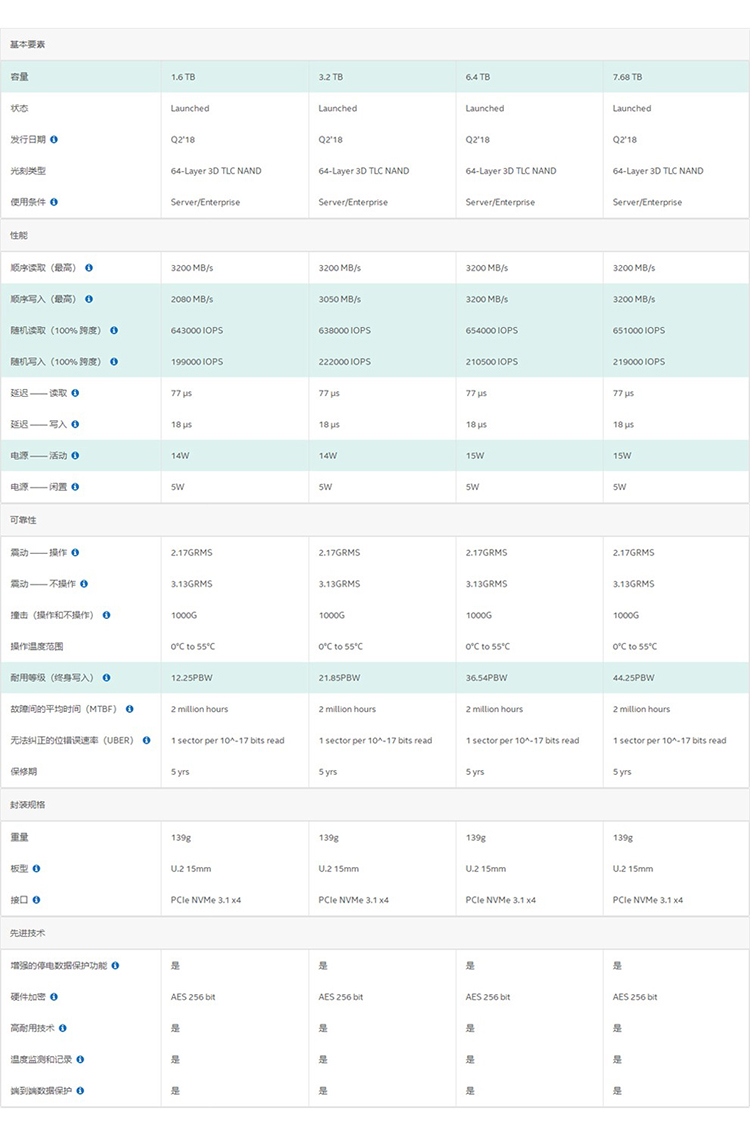
Task: Open the info icon next to 接口
Action: [36, 900]
